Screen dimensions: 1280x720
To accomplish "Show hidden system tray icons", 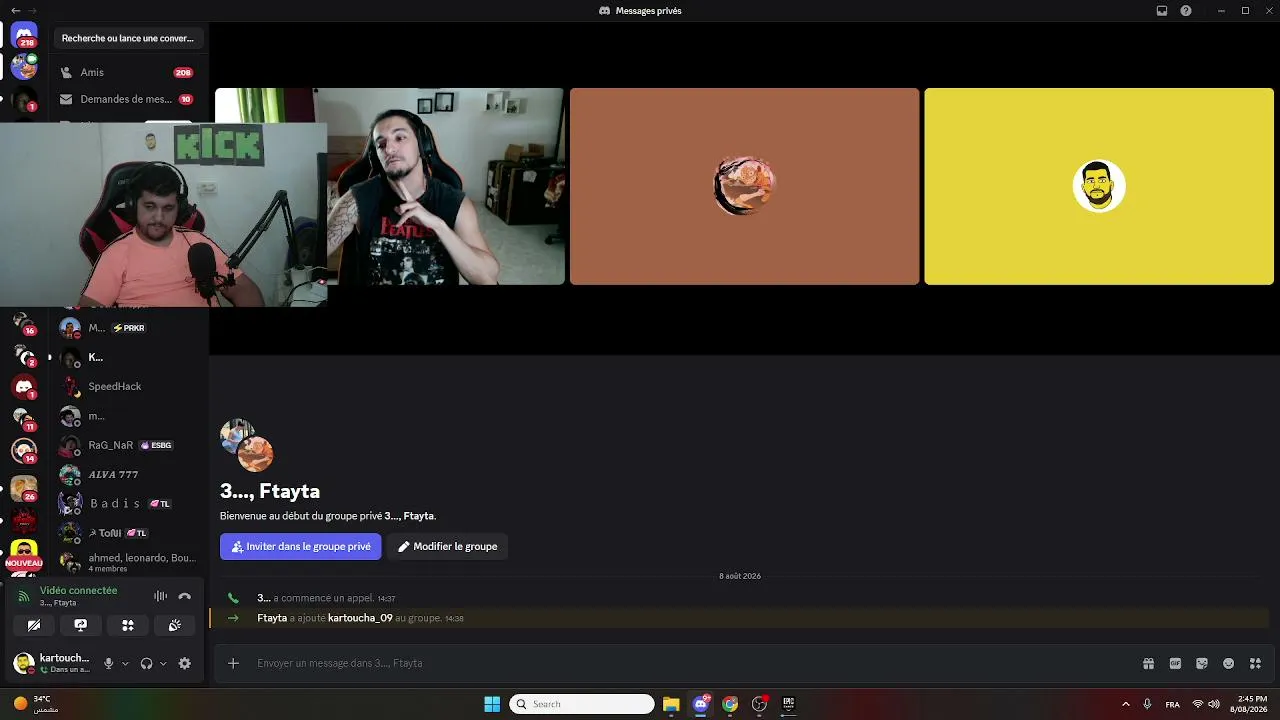I will click(1125, 704).
